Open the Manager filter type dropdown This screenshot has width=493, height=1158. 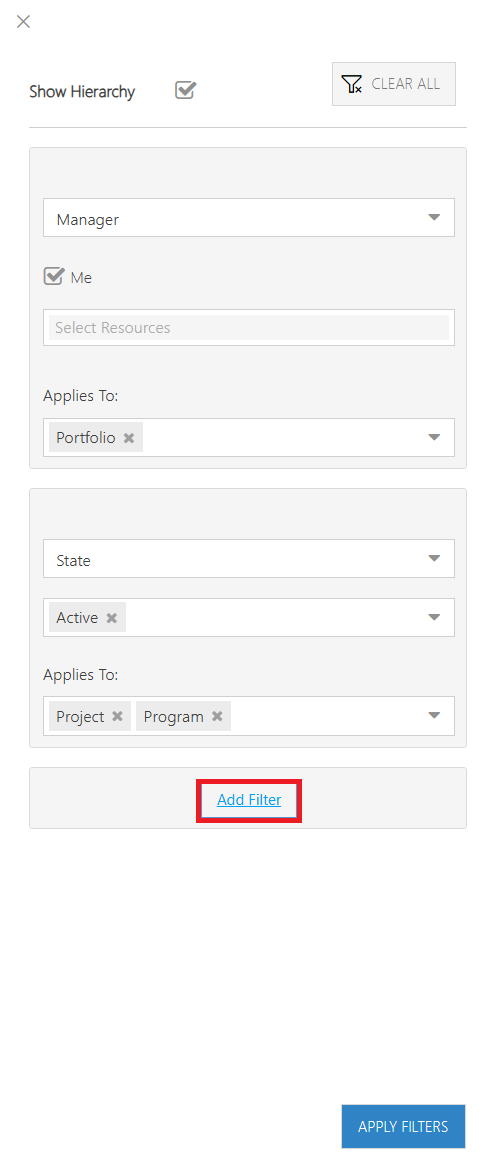(x=249, y=218)
